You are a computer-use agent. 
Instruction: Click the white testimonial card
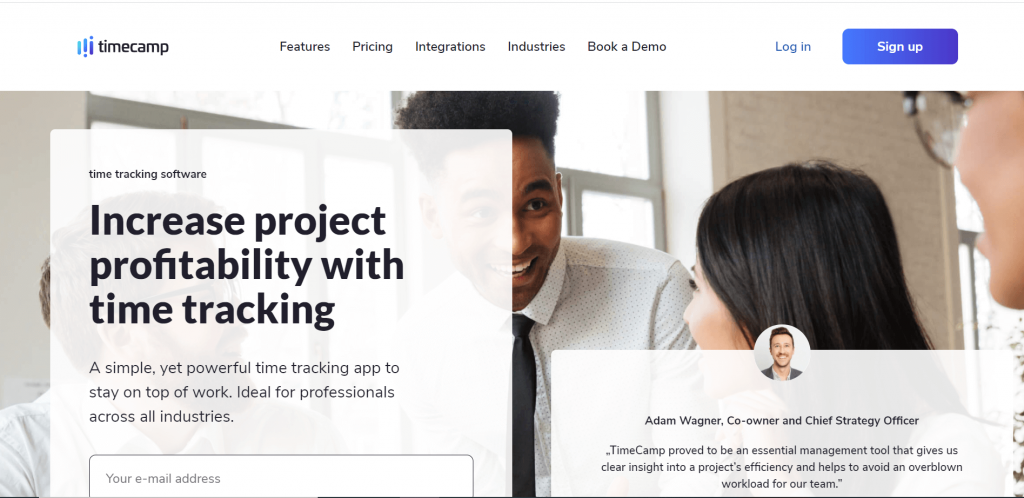(x=780, y=424)
